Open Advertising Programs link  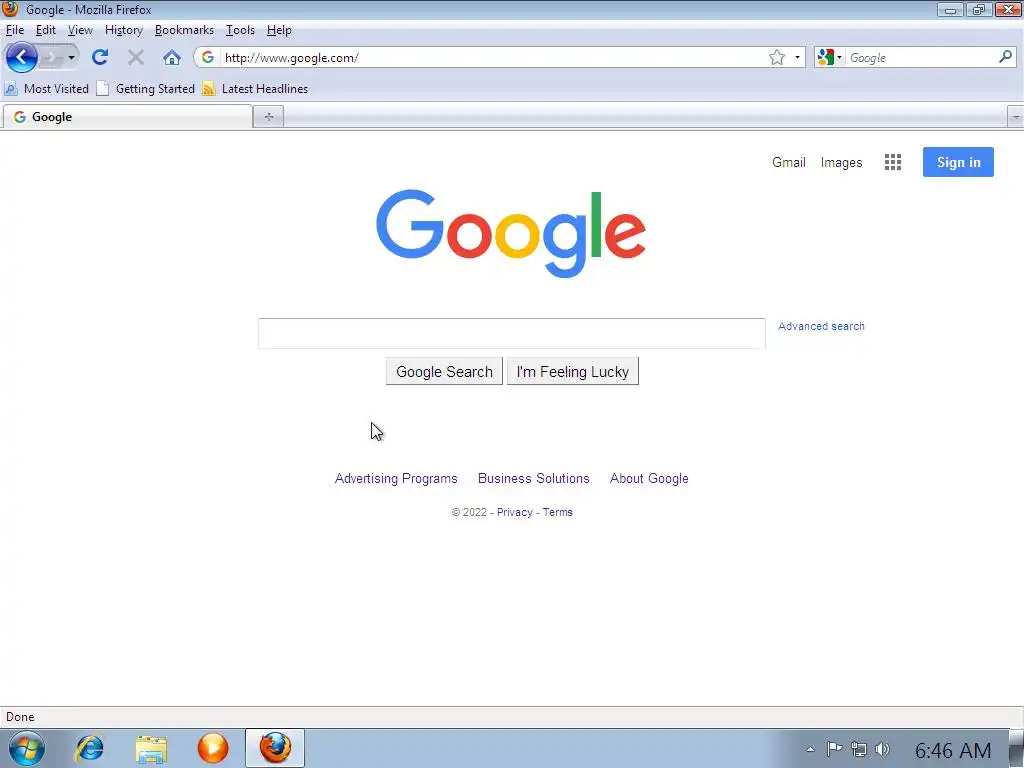[x=396, y=478]
